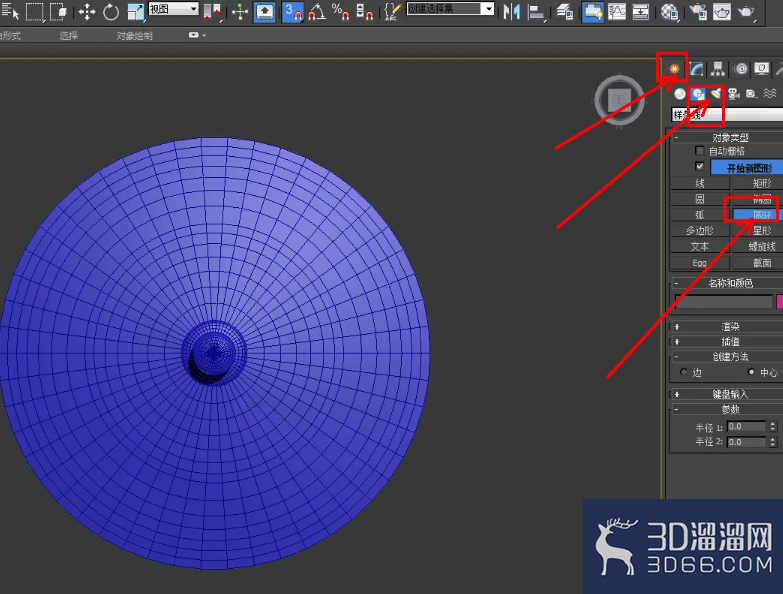Select the Shapes category icon

pyautogui.click(x=698, y=93)
